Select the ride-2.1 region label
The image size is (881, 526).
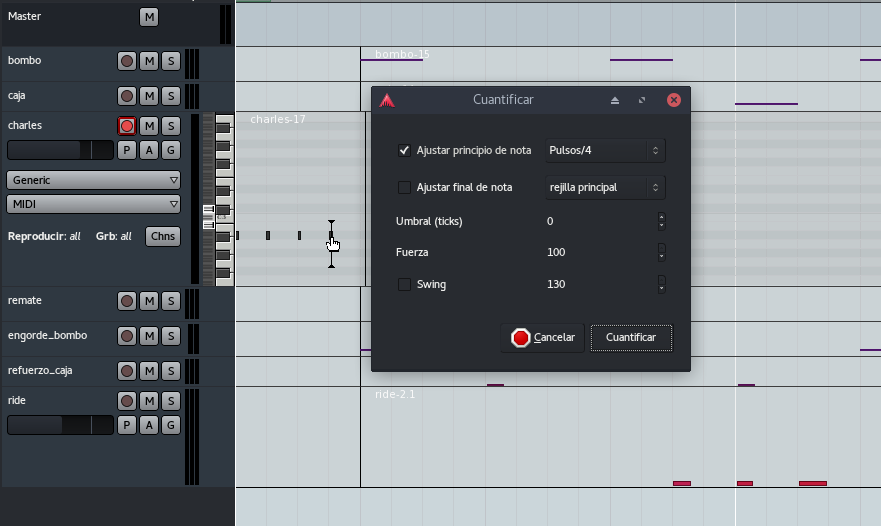[x=395, y=394]
